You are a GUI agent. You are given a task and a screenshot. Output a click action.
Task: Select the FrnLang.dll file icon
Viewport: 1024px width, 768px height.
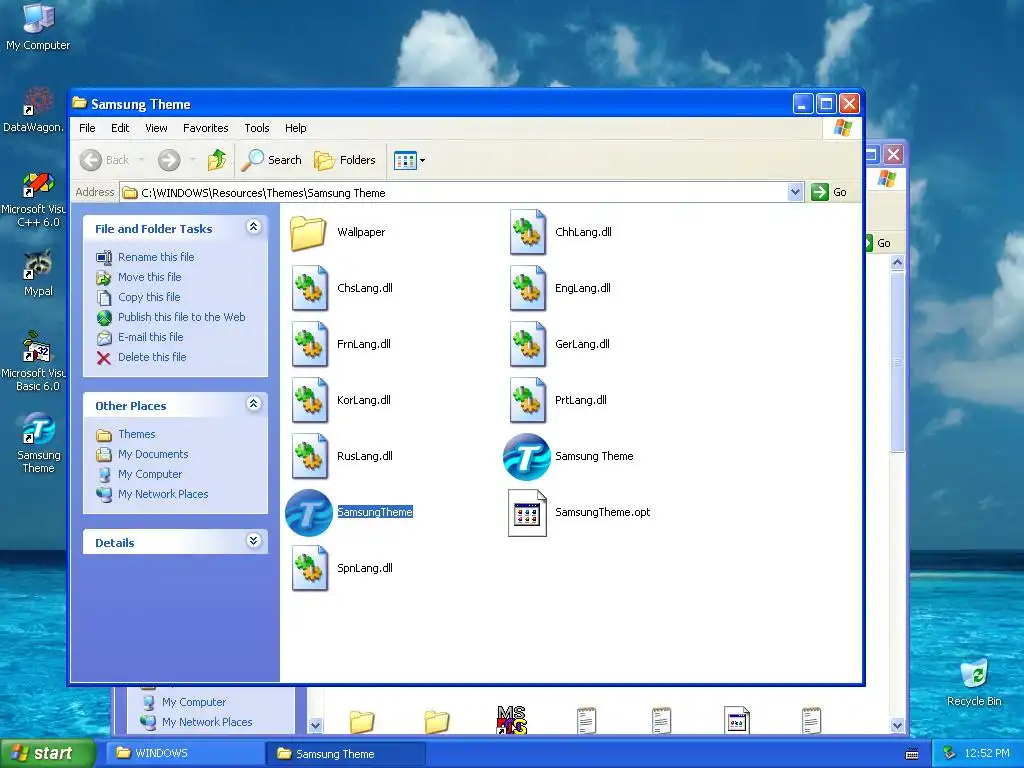point(310,344)
